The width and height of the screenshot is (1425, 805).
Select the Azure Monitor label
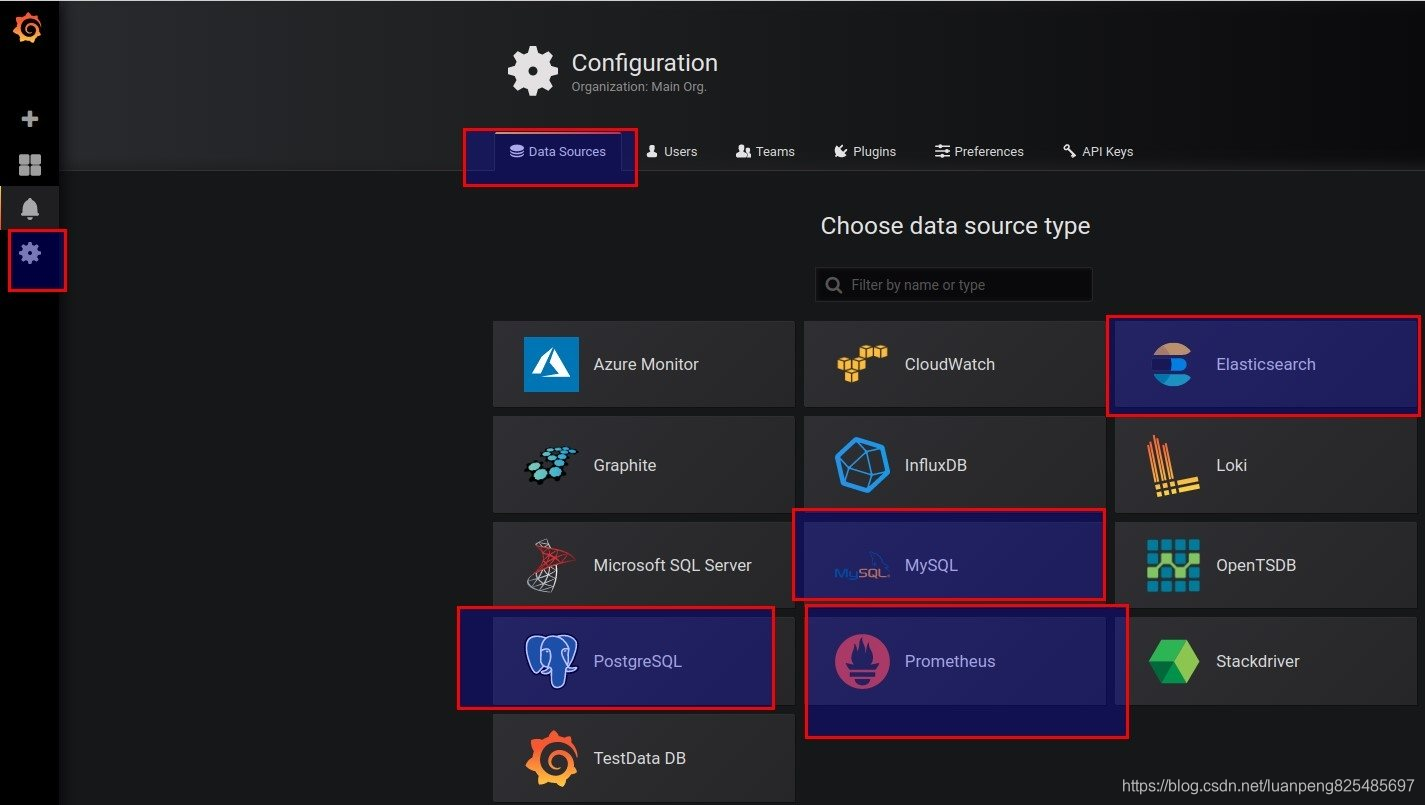tap(646, 364)
